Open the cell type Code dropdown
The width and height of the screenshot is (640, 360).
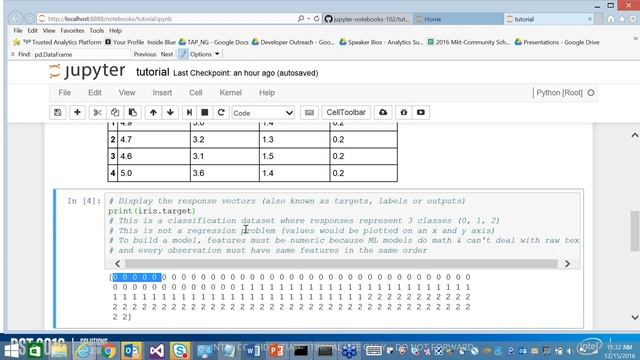(x=263, y=113)
